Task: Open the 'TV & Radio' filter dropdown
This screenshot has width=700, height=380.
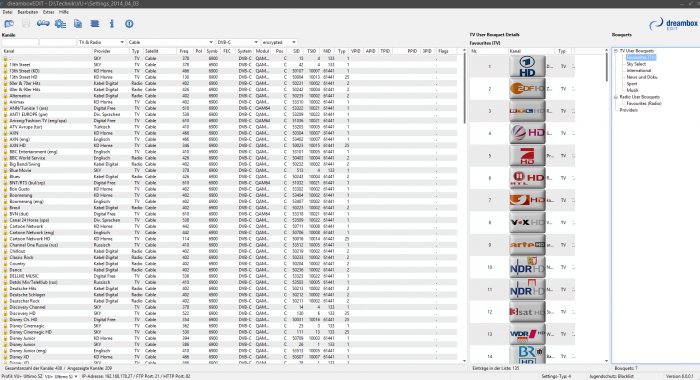Action: pos(101,42)
